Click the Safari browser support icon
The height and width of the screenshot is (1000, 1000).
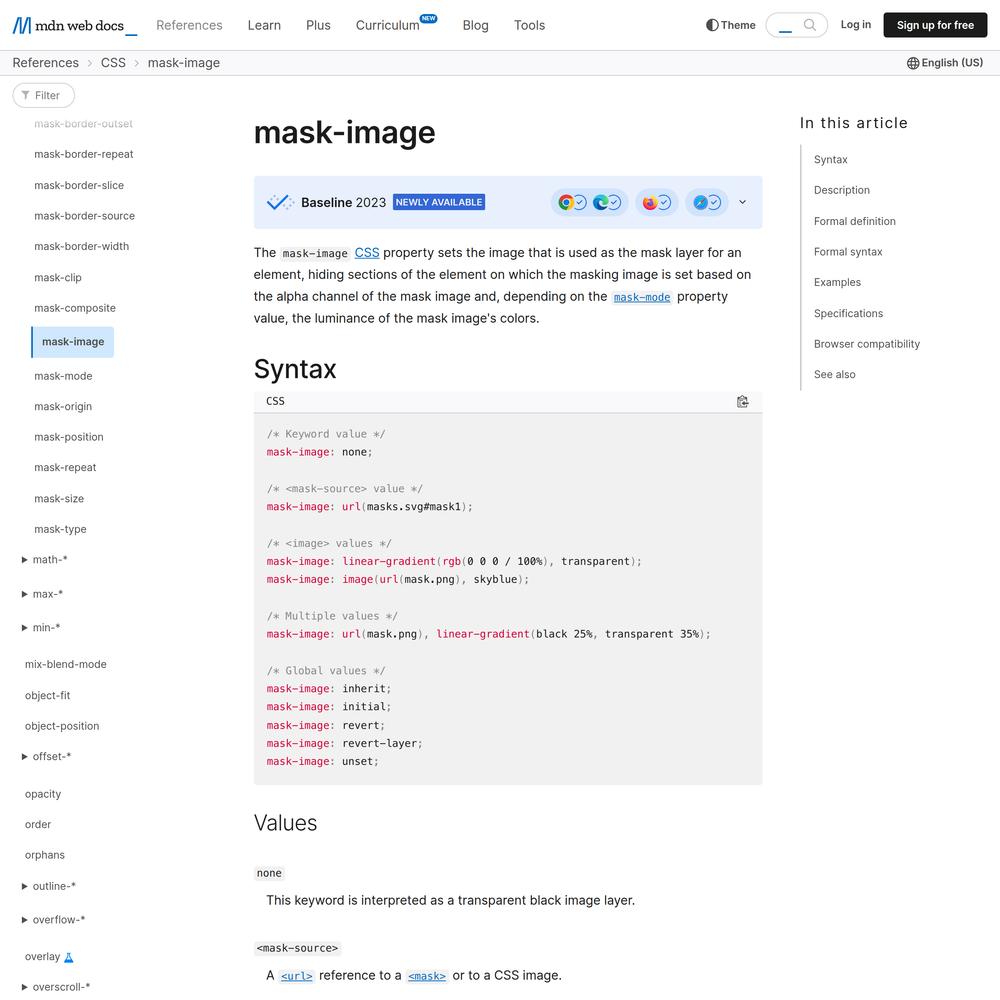click(700, 202)
